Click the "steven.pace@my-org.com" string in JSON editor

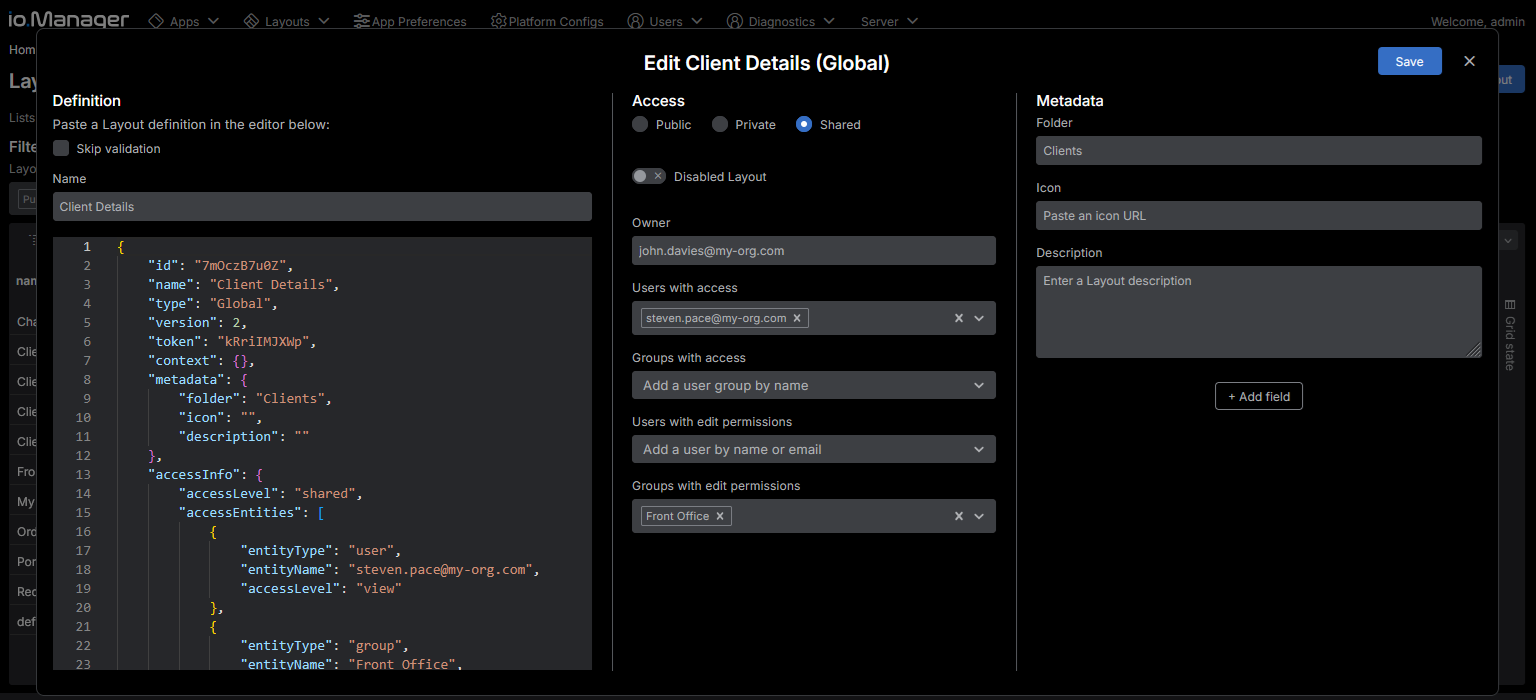[x=441, y=569]
